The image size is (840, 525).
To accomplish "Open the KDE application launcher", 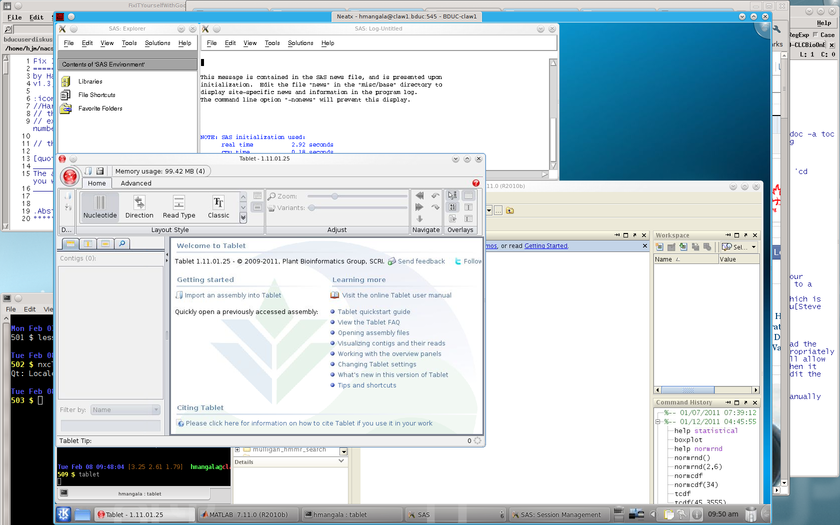I will [x=64, y=514].
